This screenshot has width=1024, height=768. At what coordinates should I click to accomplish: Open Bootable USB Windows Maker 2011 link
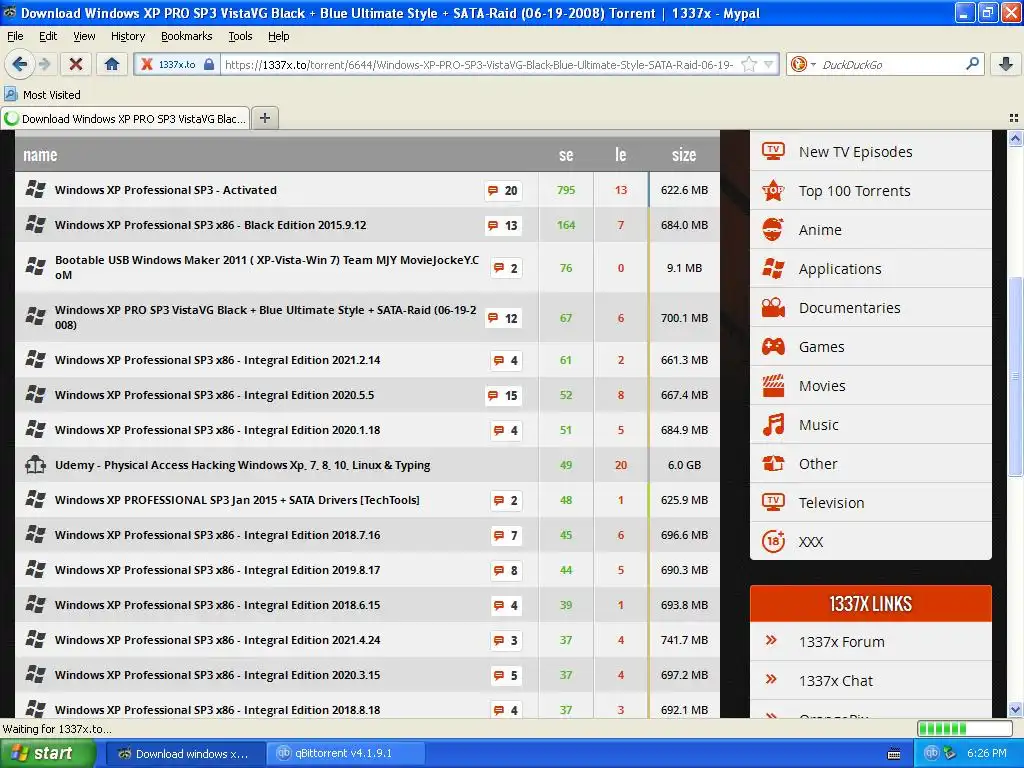(x=267, y=267)
